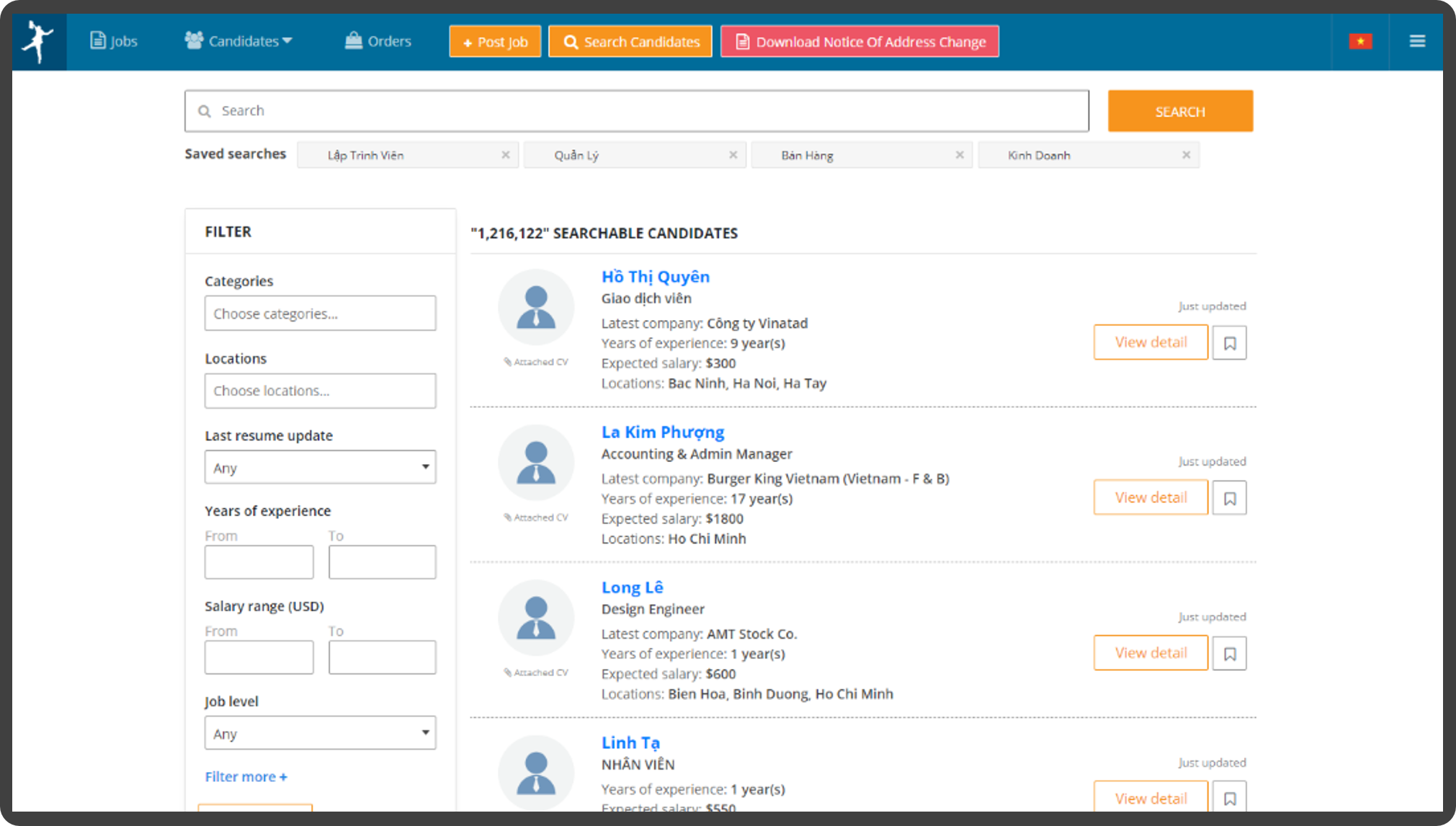Bookmark candidate La Kim Phượng
The height and width of the screenshot is (826, 1456).
click(1229, 498)
